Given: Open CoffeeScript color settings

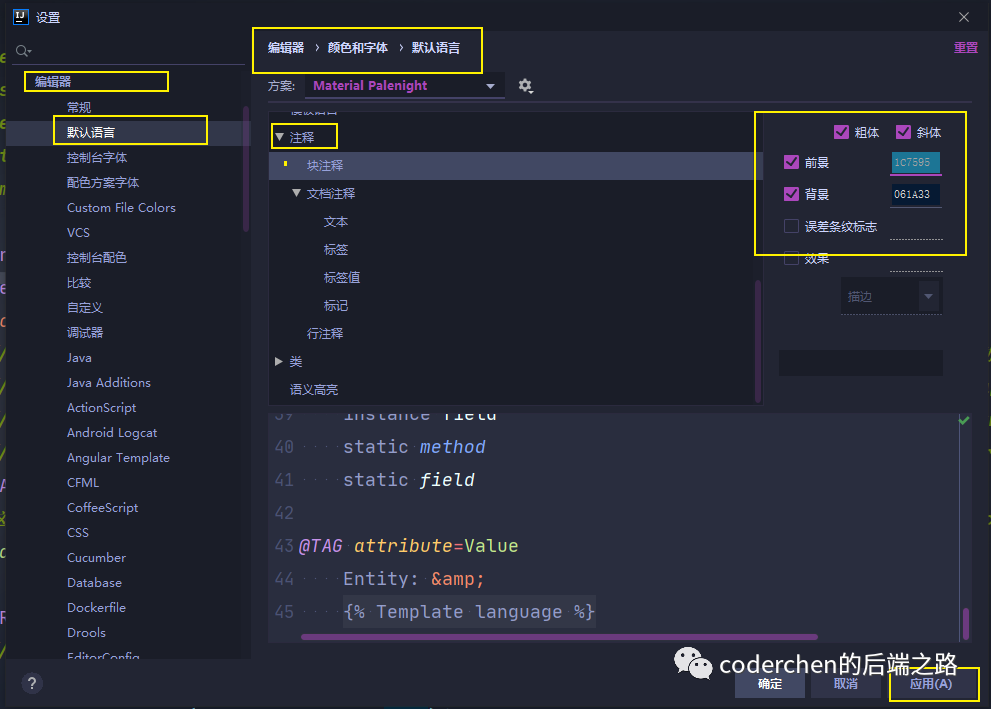Looking at the screenshot, I should 102,507.
